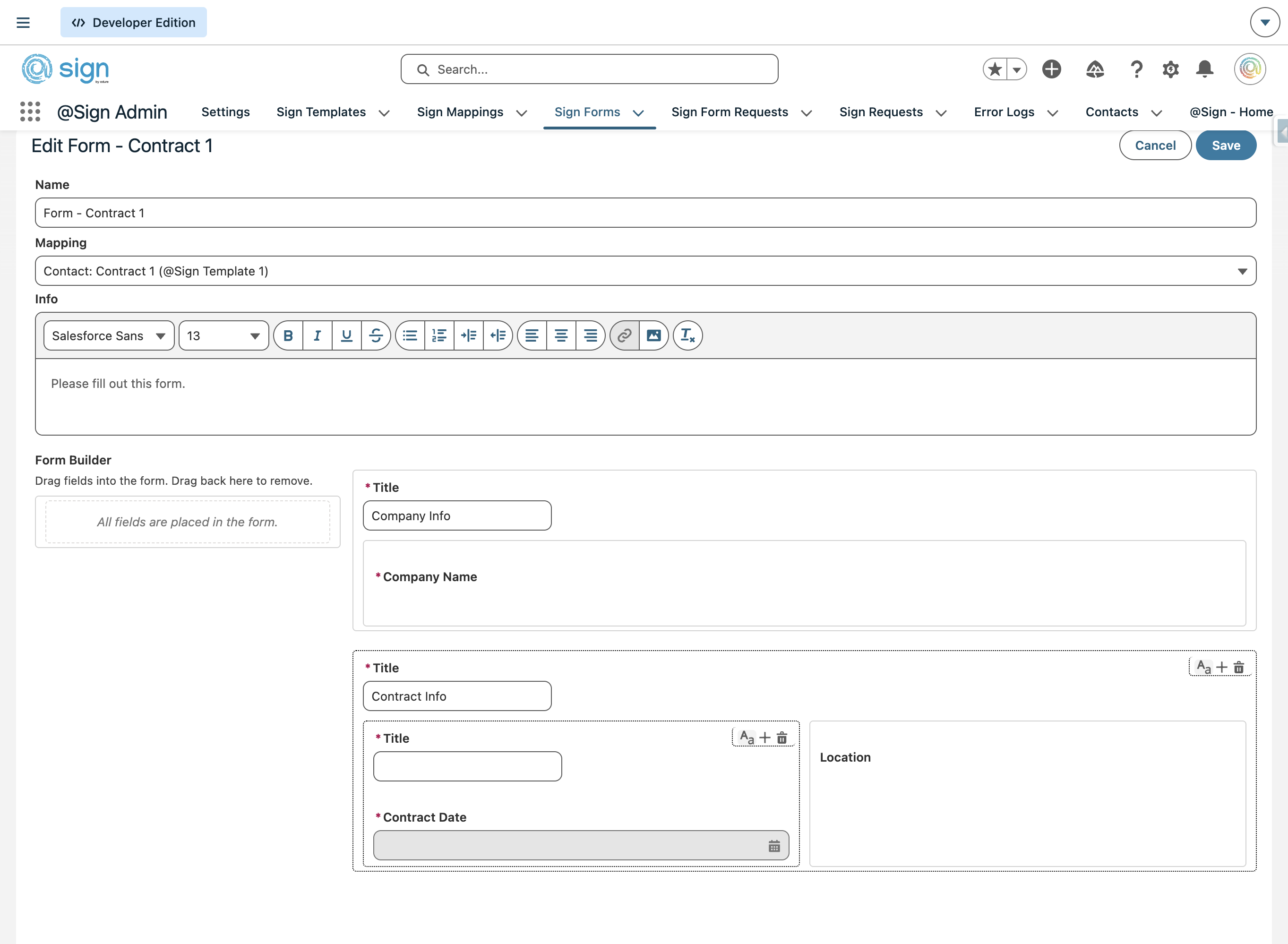Switch to the Settings tab
The image size is (1288, 944).
coord(225,112)
